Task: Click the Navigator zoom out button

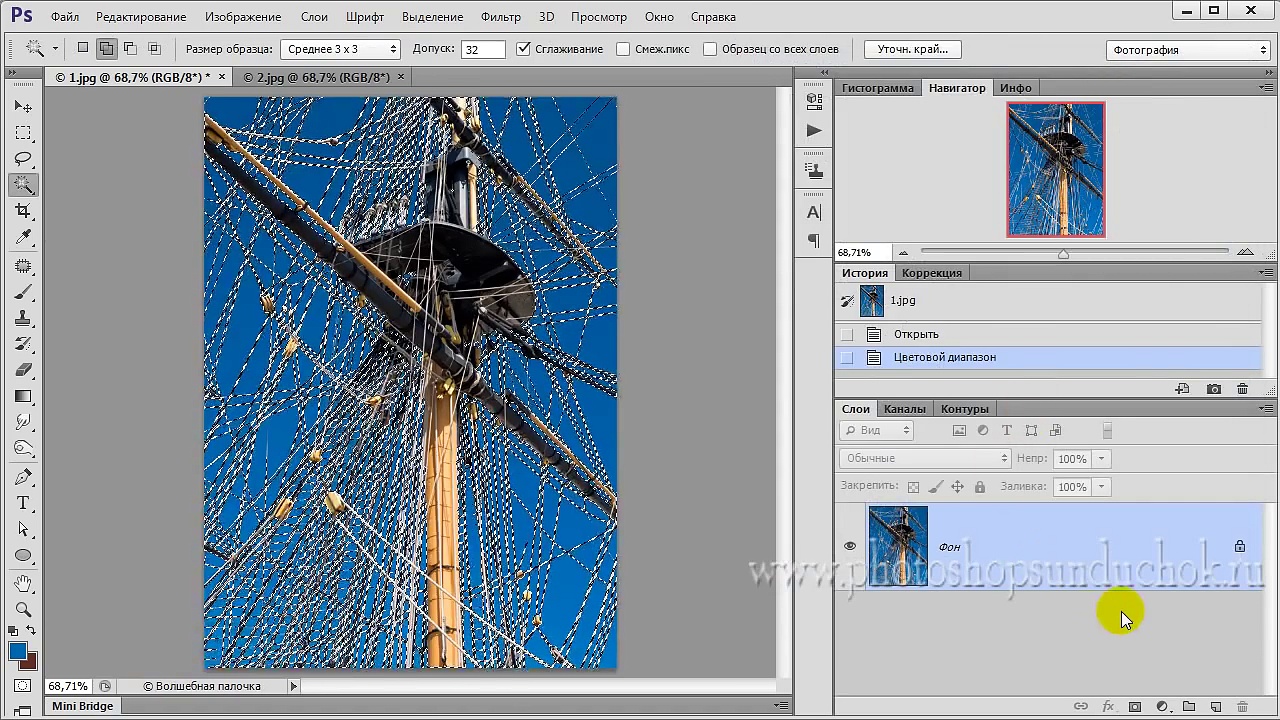Action: (x=904, y=252)
